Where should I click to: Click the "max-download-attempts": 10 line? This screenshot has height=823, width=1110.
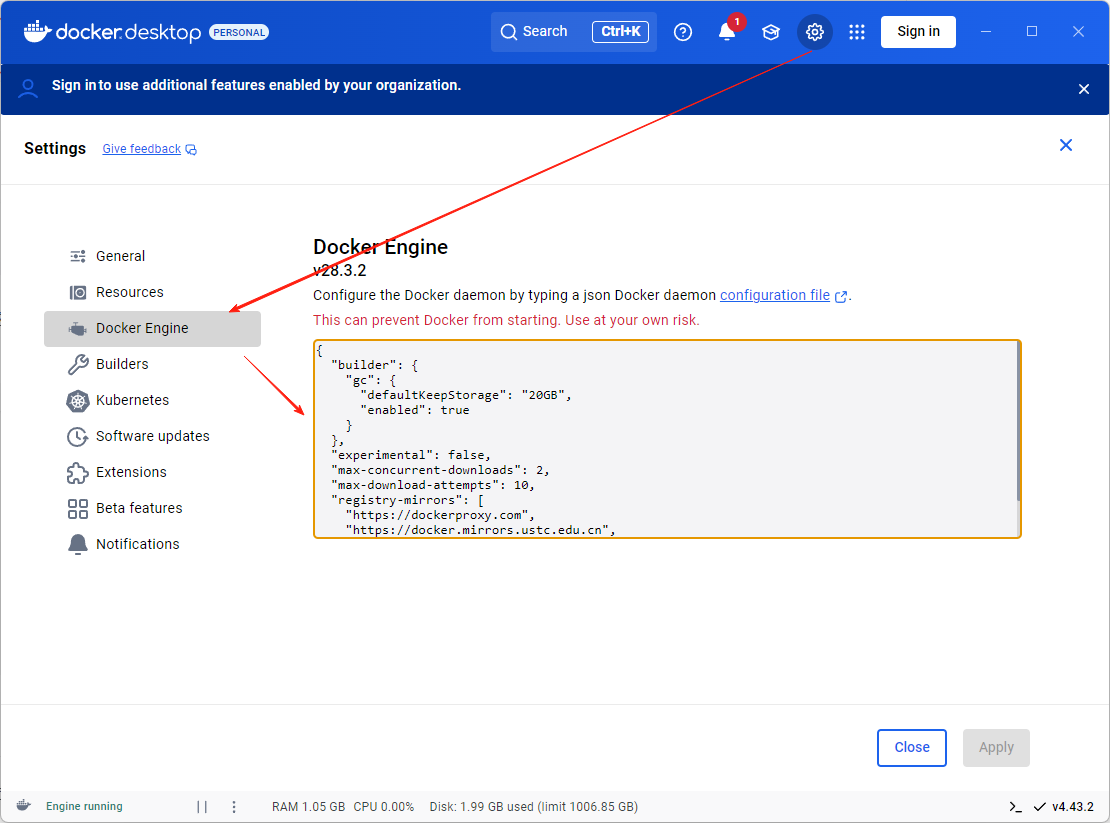coord(433,485)
